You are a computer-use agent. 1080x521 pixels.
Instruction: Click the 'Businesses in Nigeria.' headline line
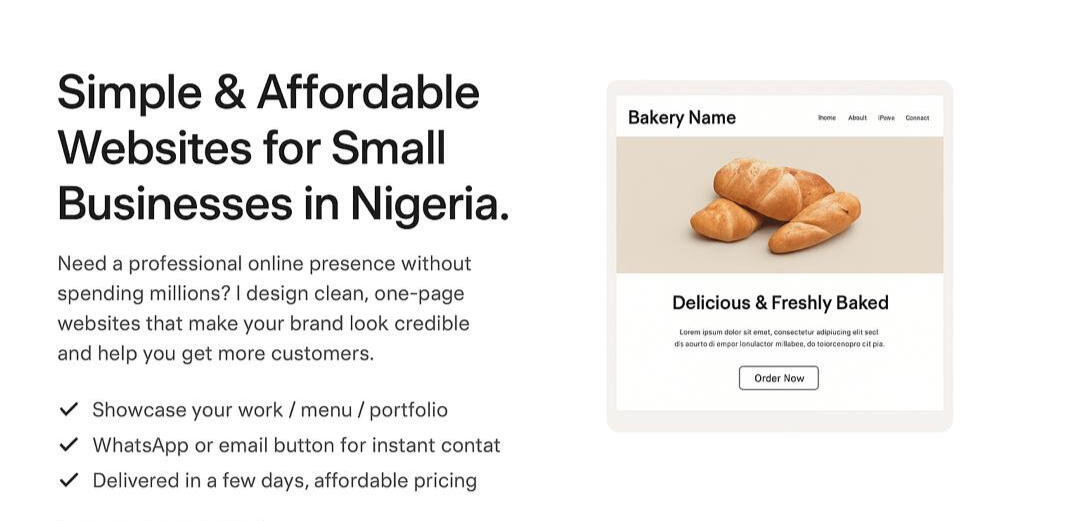coord(283,204)
